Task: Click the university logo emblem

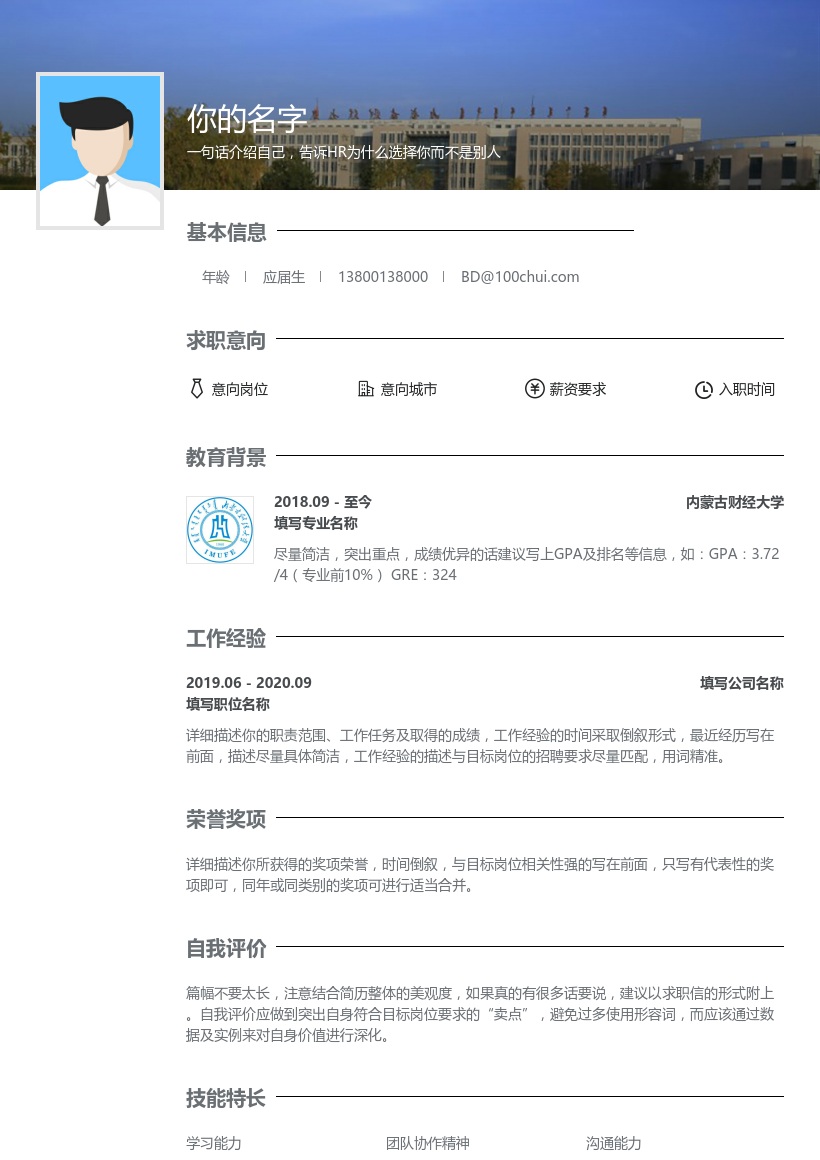Action: (220, 530)
